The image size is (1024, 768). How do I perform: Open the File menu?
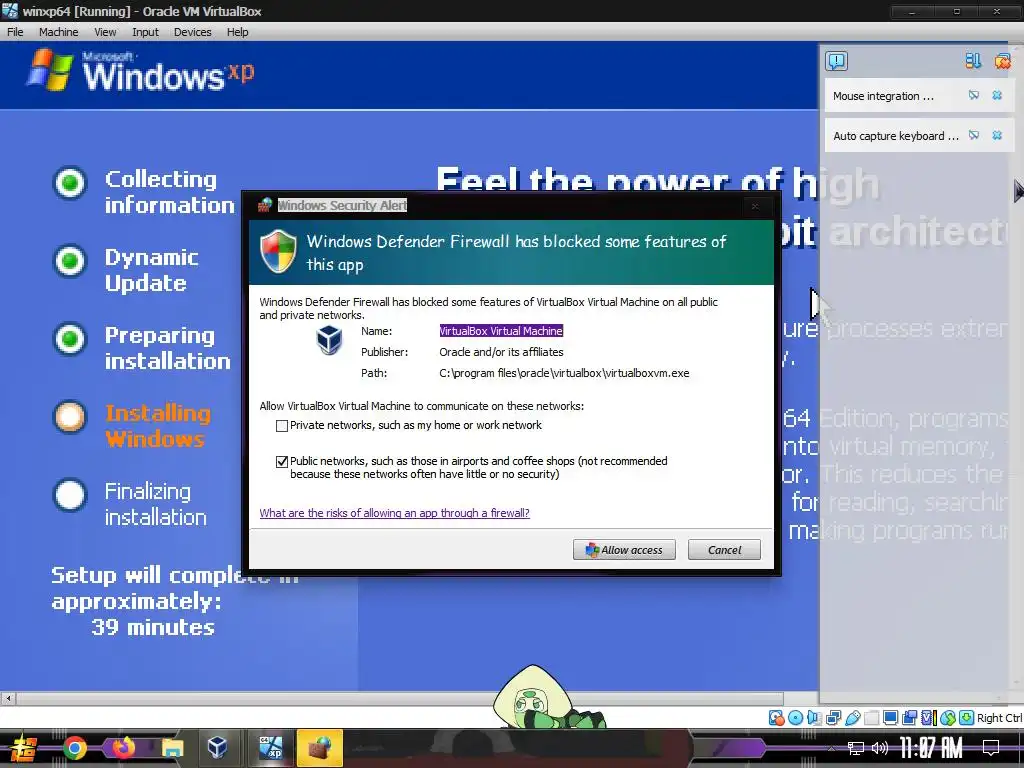tap(15, 32)
